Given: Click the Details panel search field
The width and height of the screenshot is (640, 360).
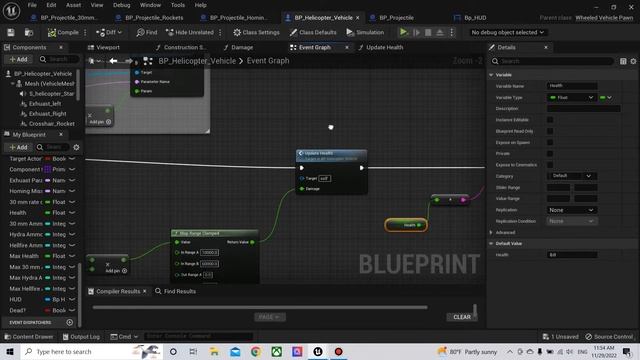Looking at the screenshot, I should click(x=552, y=61).
